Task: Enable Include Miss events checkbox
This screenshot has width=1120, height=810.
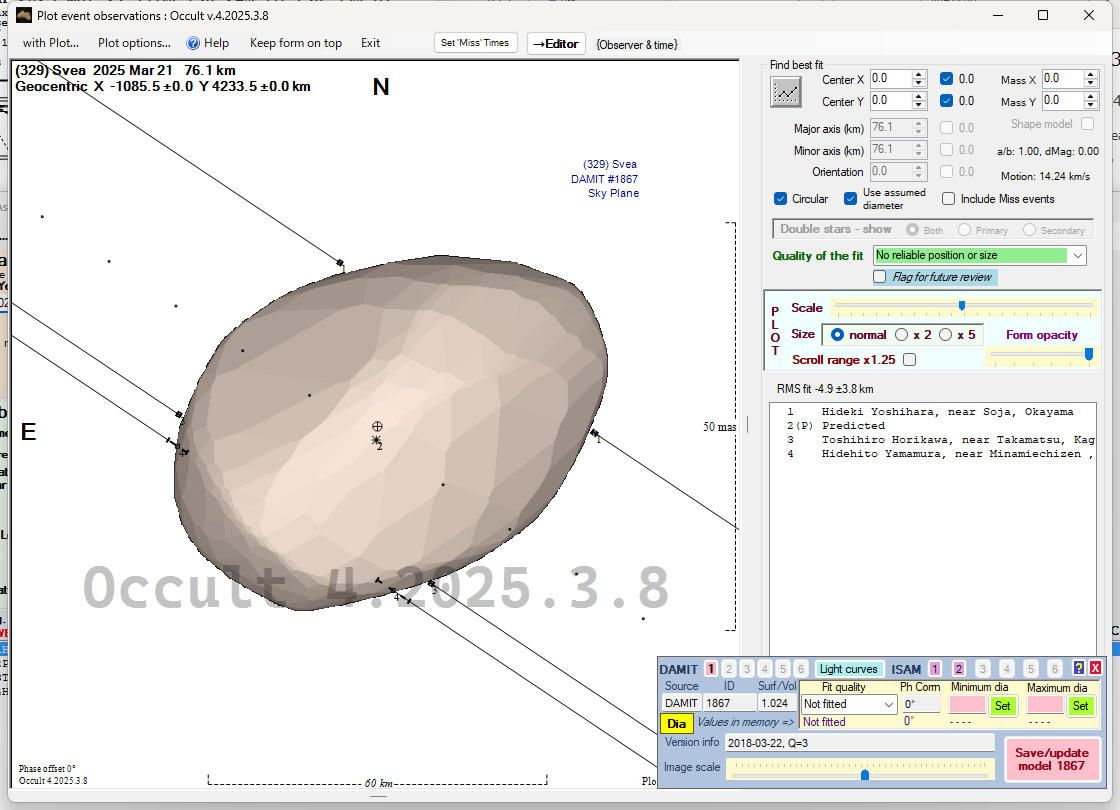Action: tap(949, 199)
